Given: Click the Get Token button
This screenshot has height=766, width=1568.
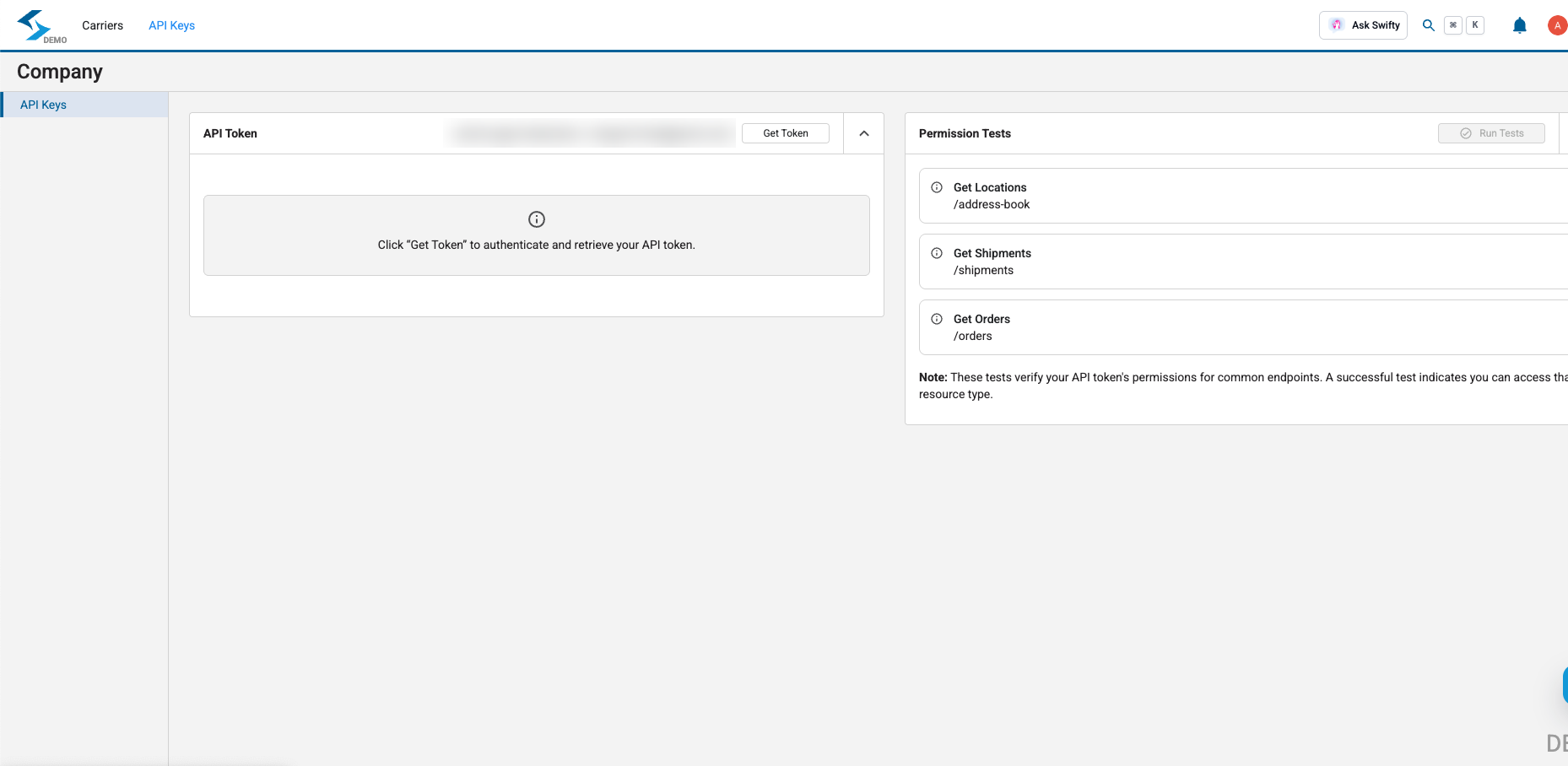Looking at the screenshot, I should 786,133.
